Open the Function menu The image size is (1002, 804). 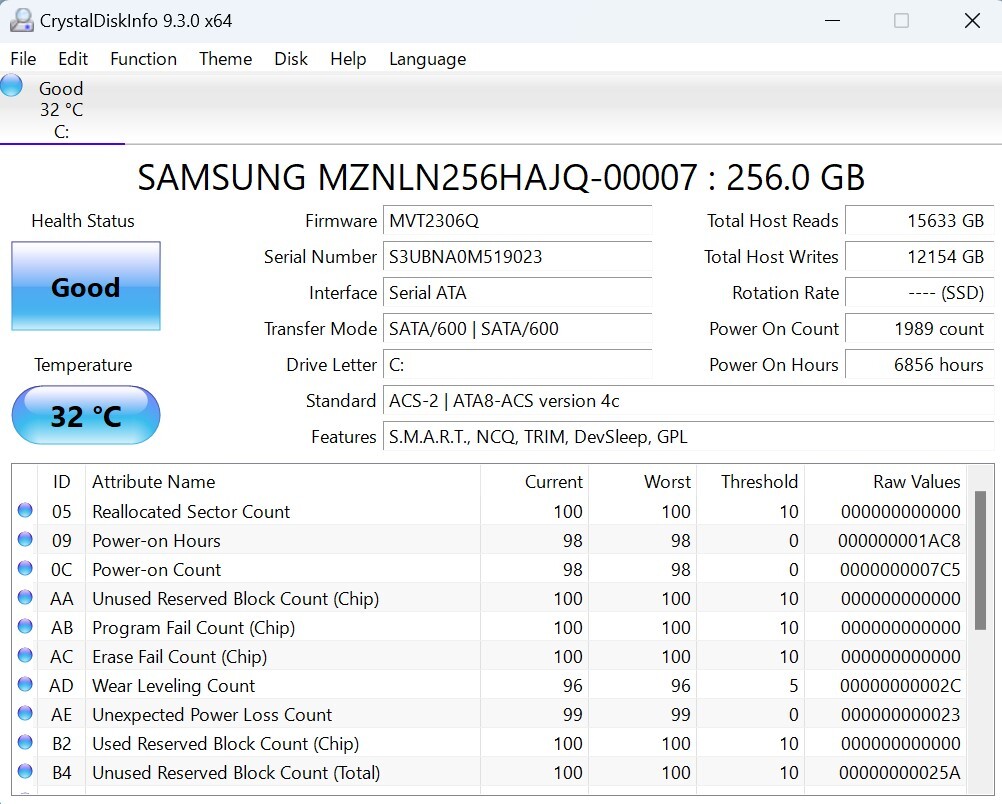pyautogui.click(x=143, y=59)
